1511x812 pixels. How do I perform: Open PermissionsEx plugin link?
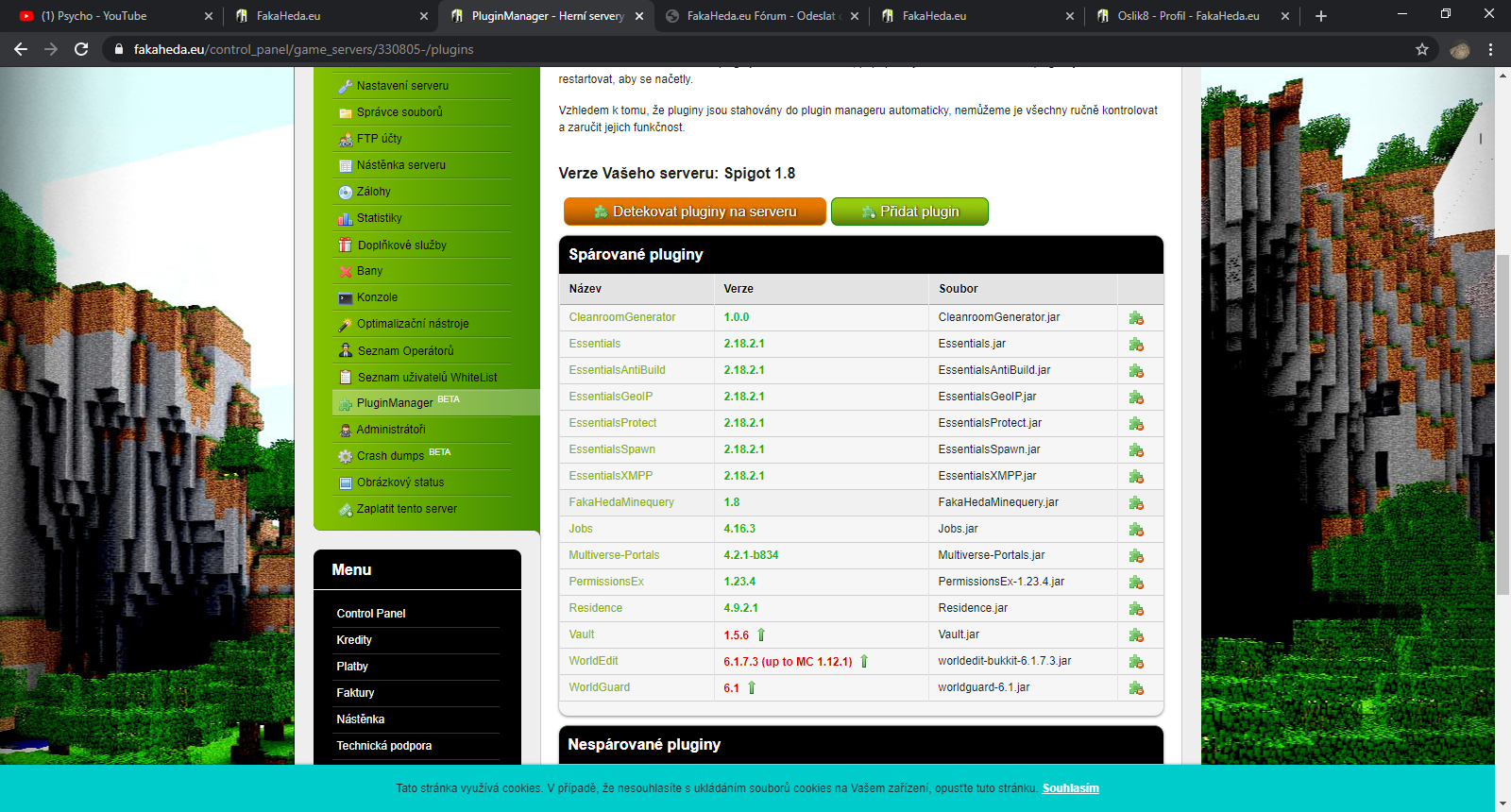pos(606,582)
